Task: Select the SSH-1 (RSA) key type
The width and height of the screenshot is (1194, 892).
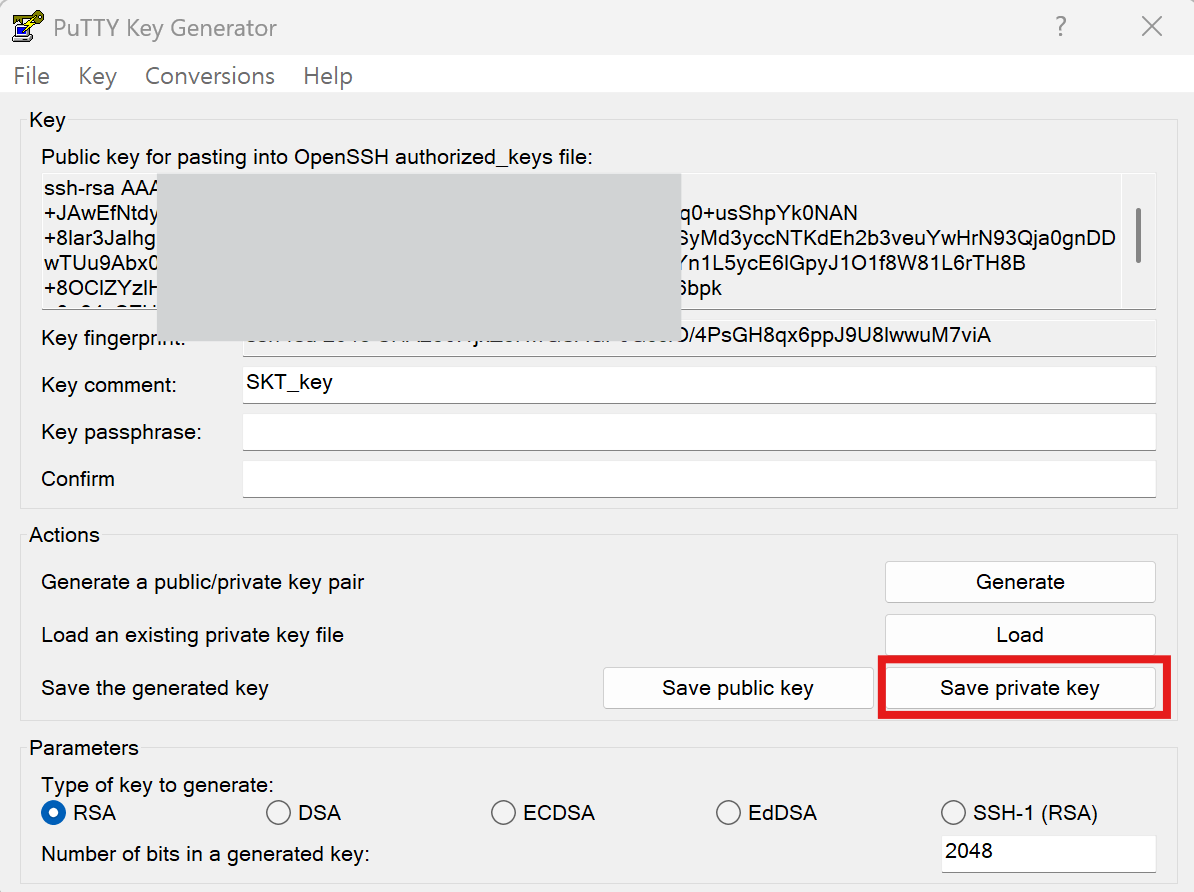Action: point(1019,813)
